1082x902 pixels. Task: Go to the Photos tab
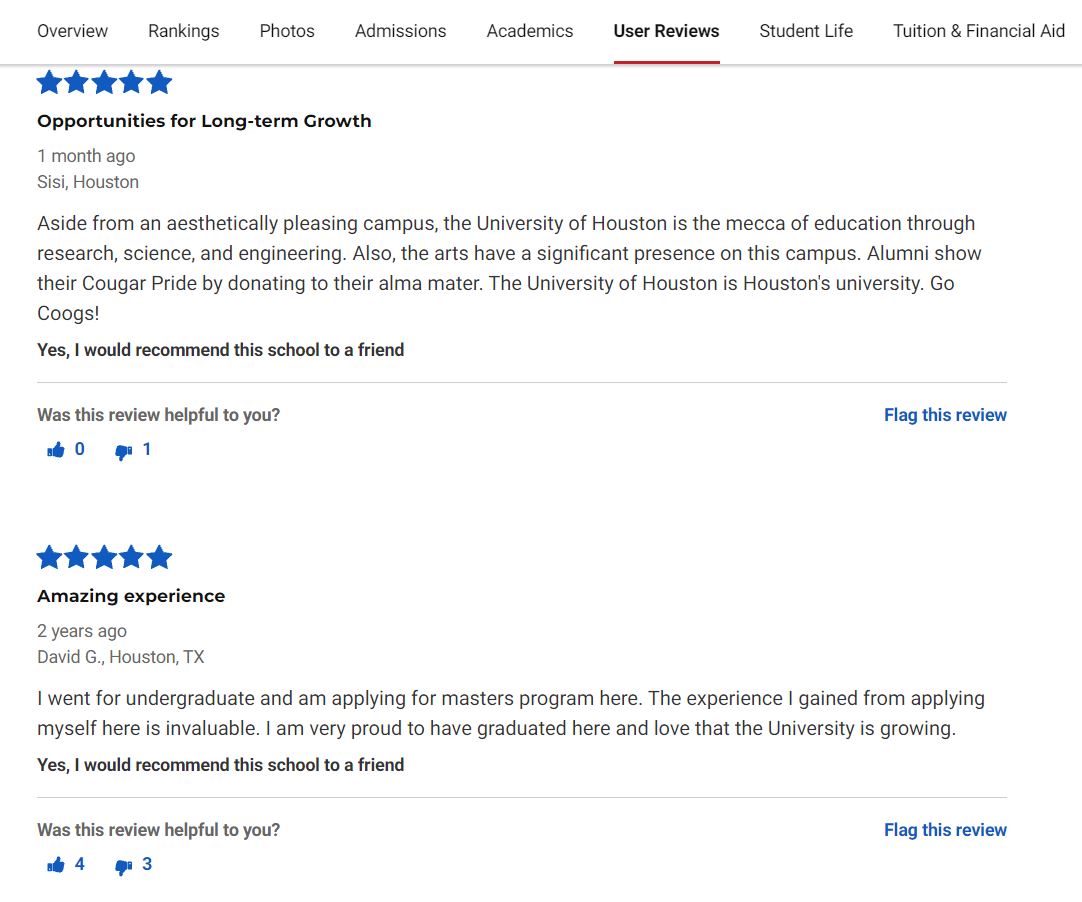click(287, 31)
